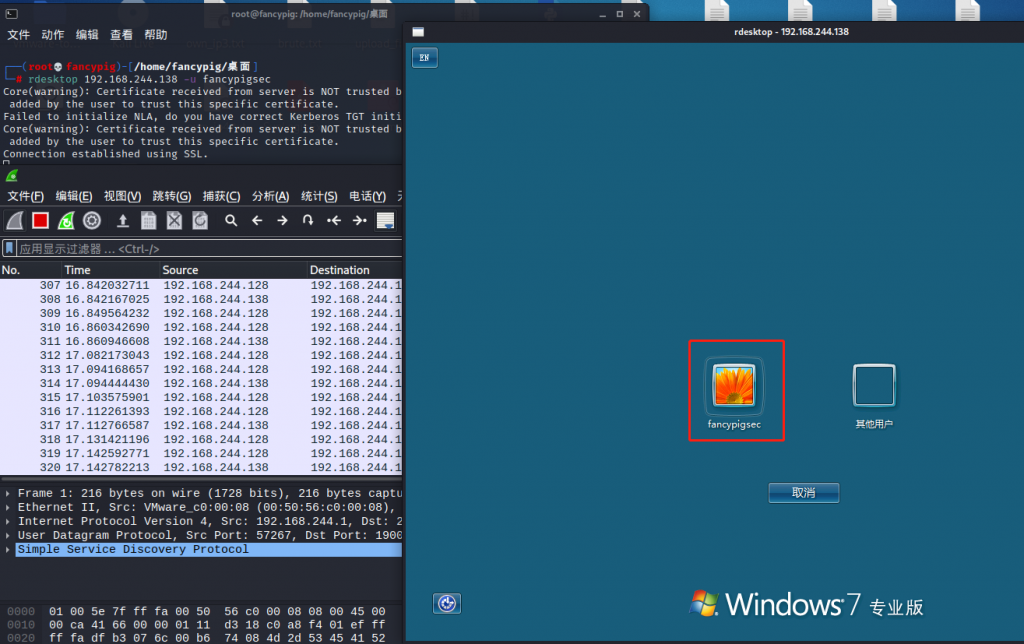Open the 捕获(C) capture menu

pos(221,196)
